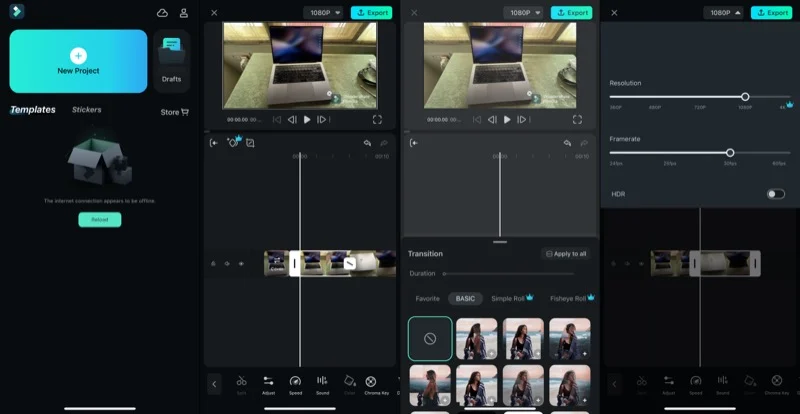This screenshot has height=414, width=800.
Task: Click the back chevron left of Split
Action: (x=214, y=384)
